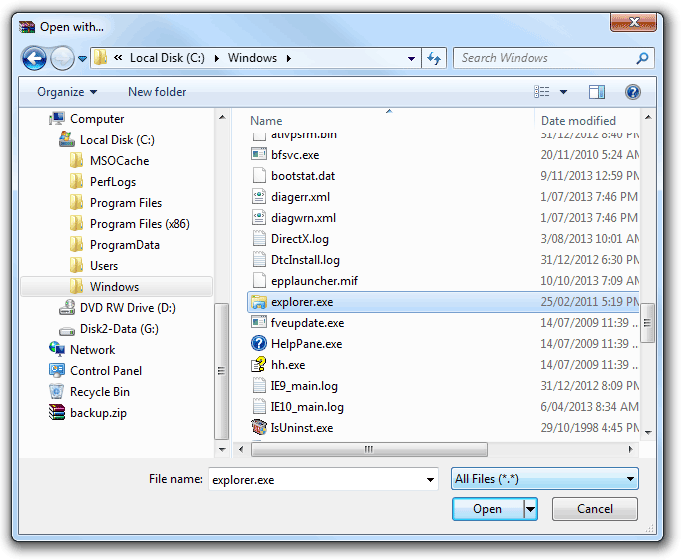The height and width of the screenshot is (560, 681).
Task: Open the More view options arrow
Action: 563,92
